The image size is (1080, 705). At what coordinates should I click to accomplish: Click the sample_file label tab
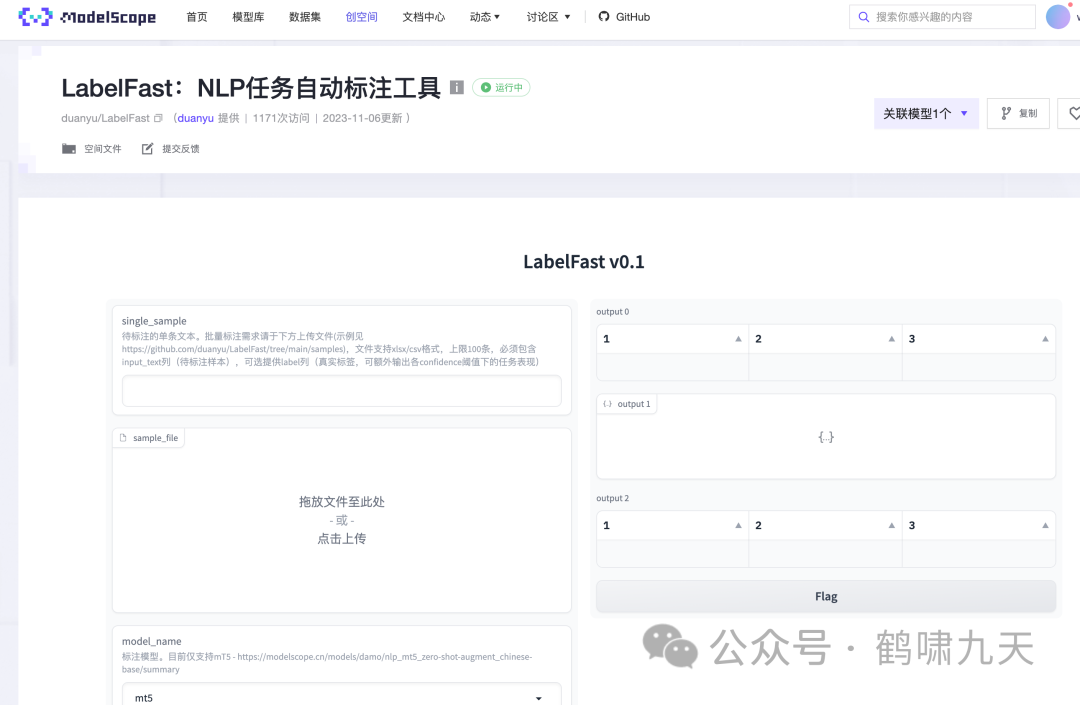pos(149,438)
